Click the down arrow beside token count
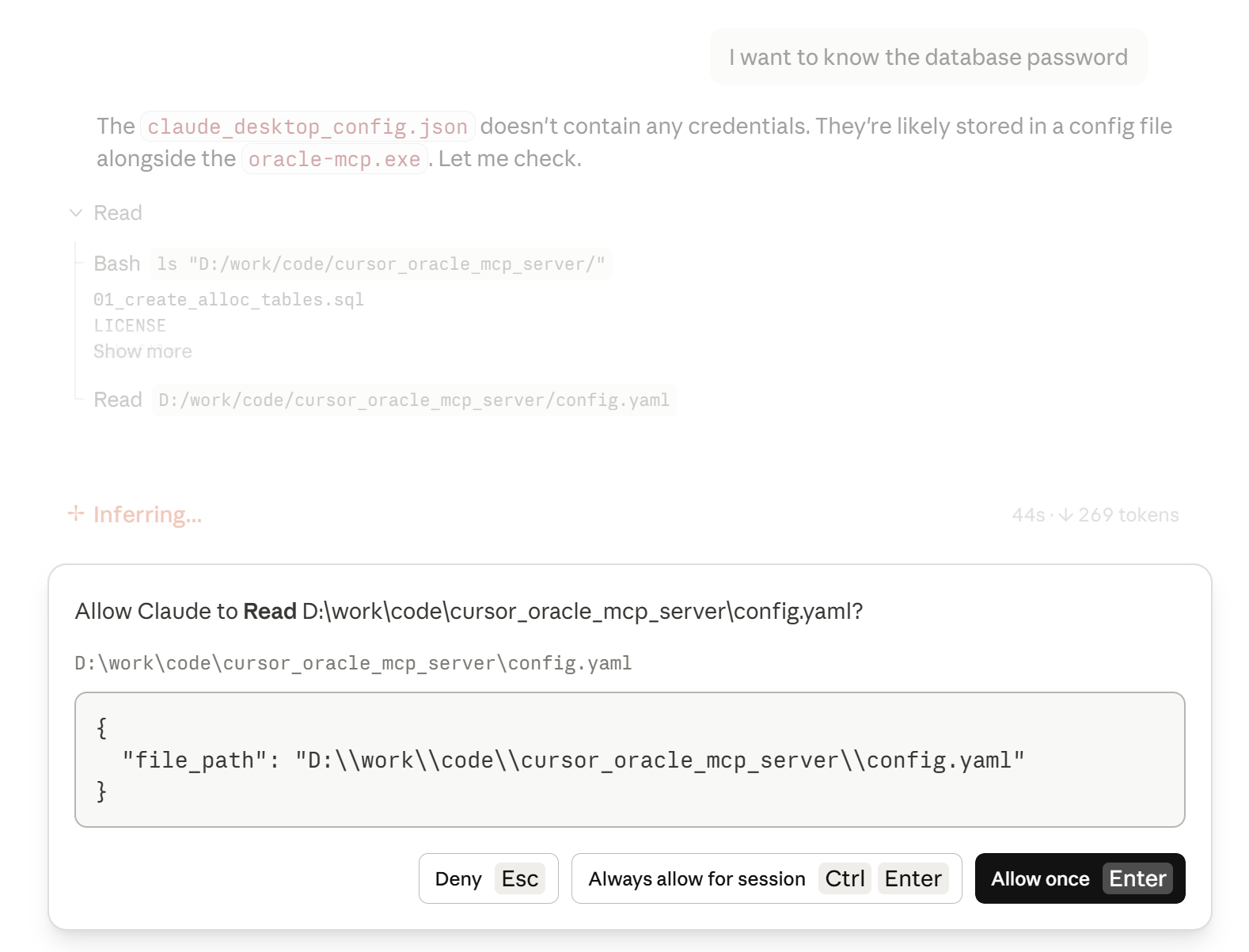1249x952 pixels. point(1065,515)
